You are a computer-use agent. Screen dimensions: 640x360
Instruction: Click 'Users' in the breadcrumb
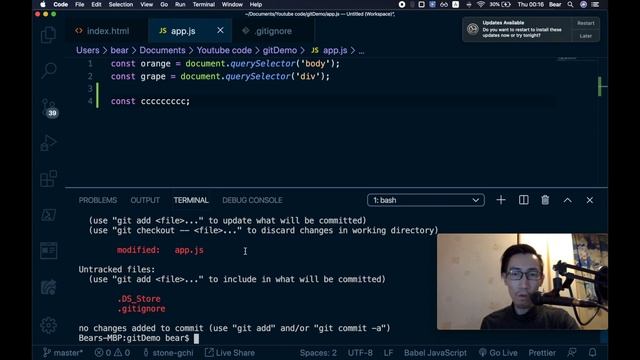tap(88, 50)
